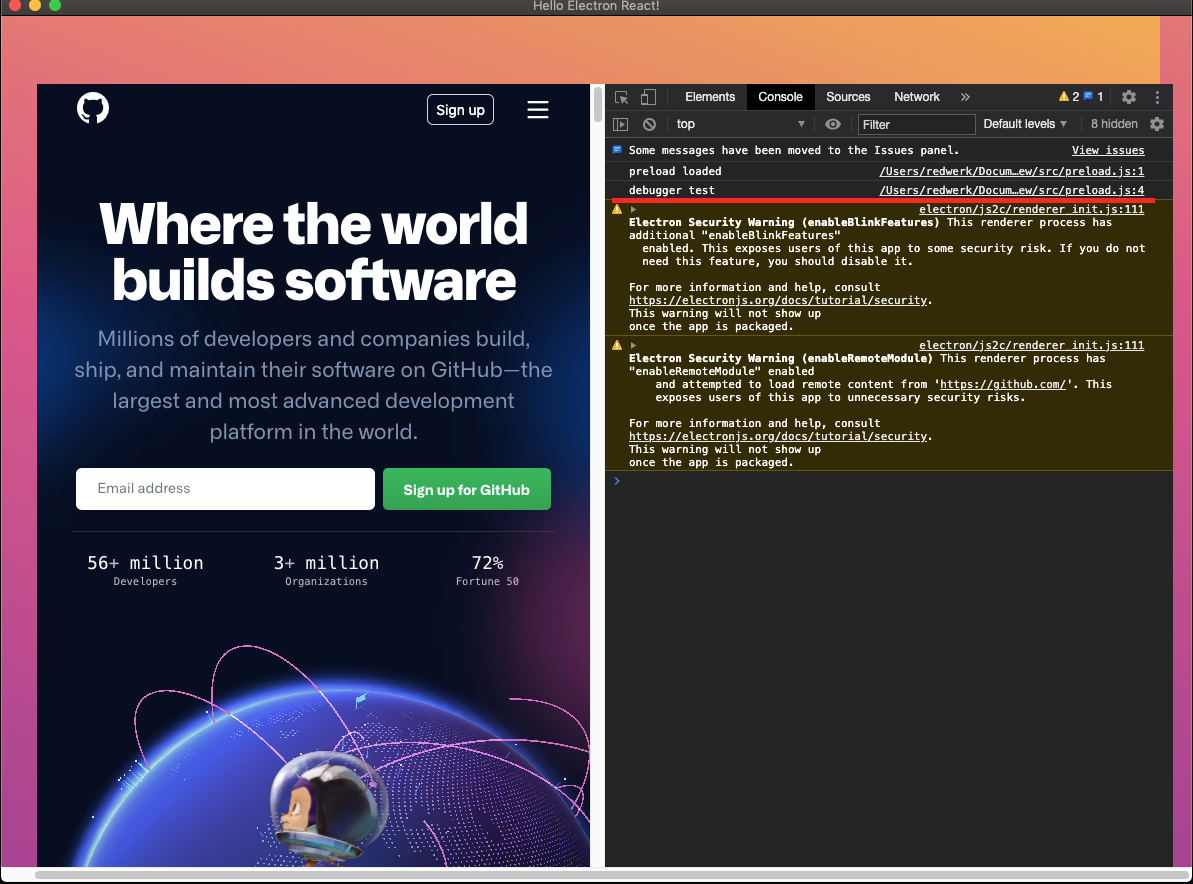Click the yellow warnings count badge
The image size is (1193, 884).
[1069, 97]
